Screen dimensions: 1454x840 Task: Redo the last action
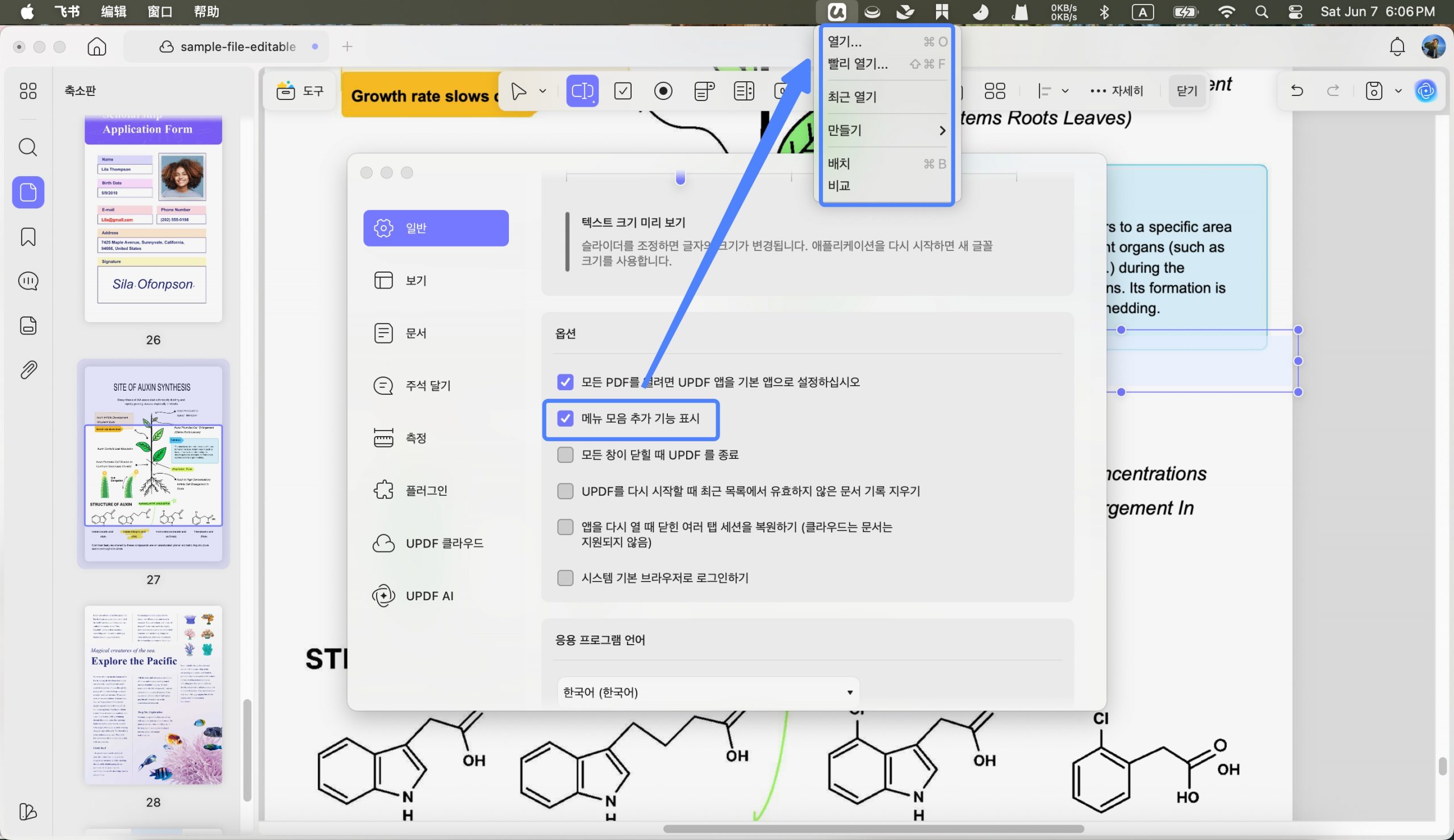(1333, 90)
